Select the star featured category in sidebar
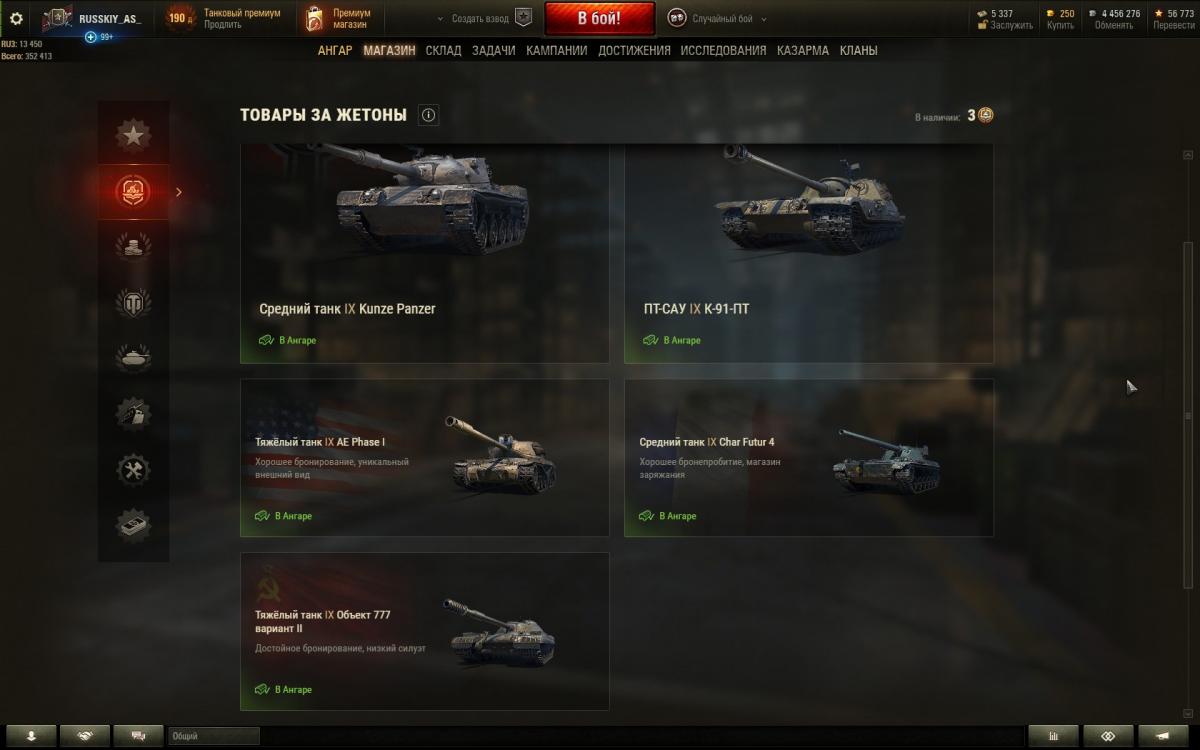 tap(133, 134)
